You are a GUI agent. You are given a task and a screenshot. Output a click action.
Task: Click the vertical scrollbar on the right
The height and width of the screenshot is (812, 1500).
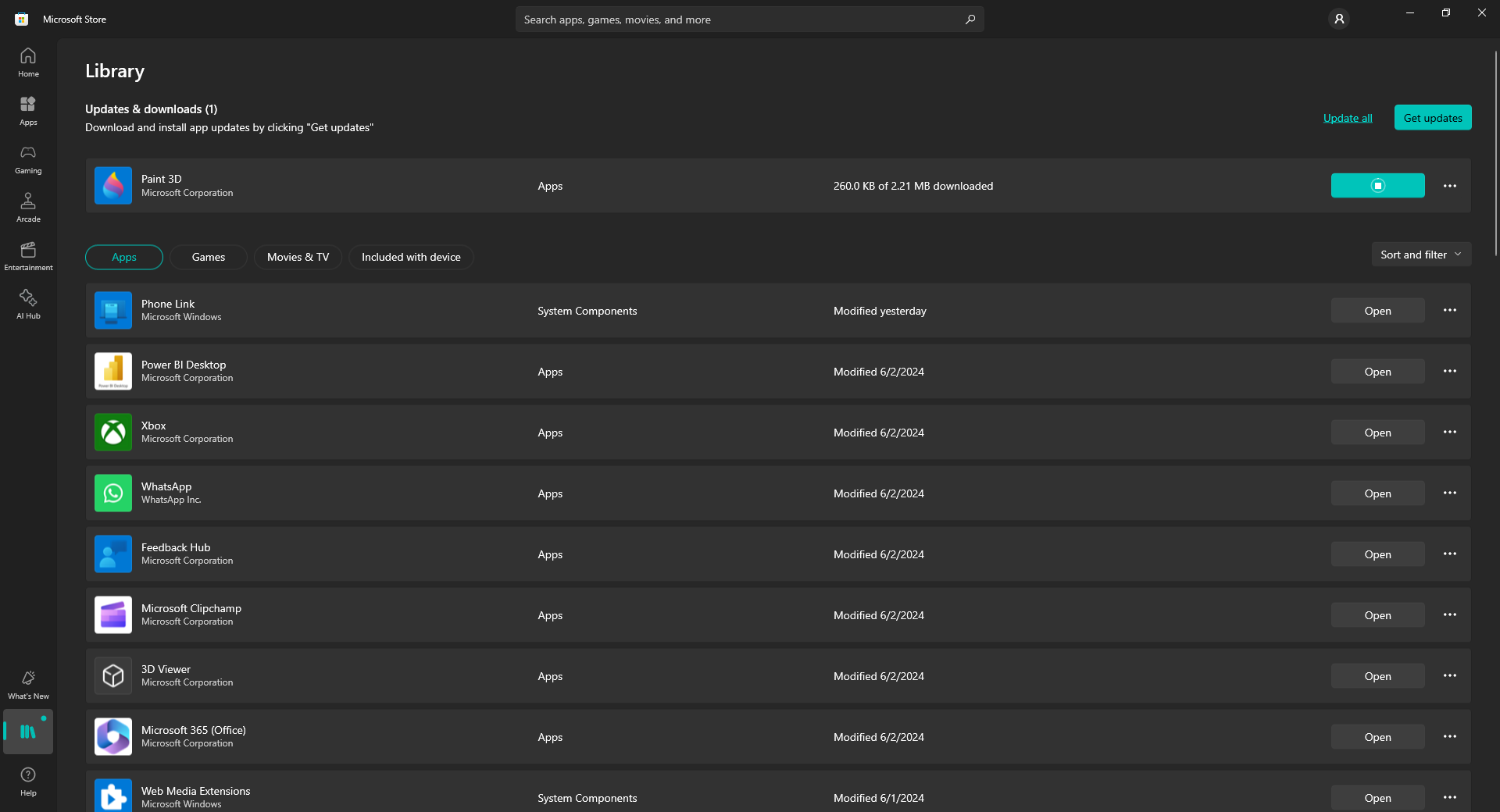coord(1496,153)
